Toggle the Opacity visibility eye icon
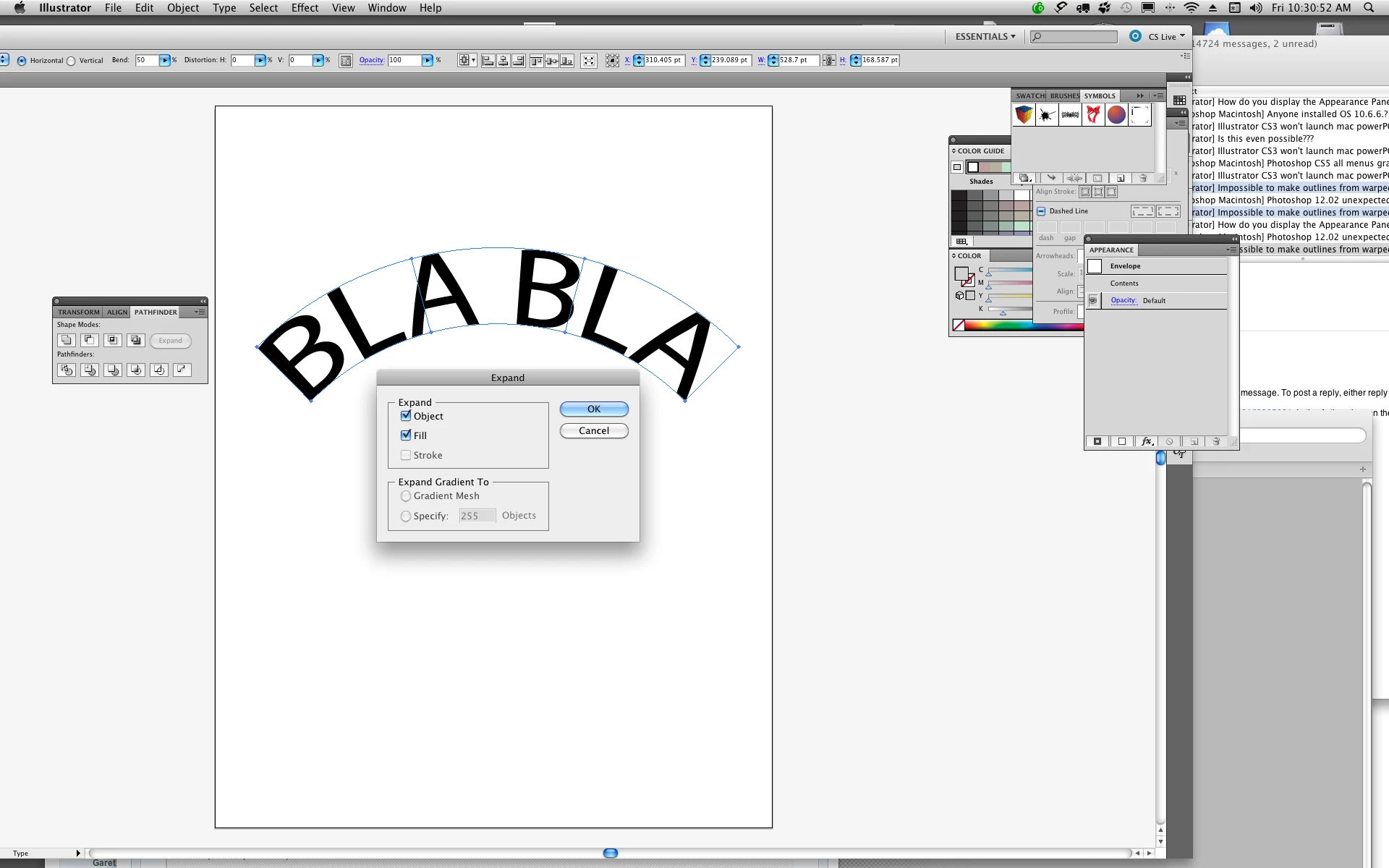The height and width of the screenshot is (868, 1389). [1093, 300]
